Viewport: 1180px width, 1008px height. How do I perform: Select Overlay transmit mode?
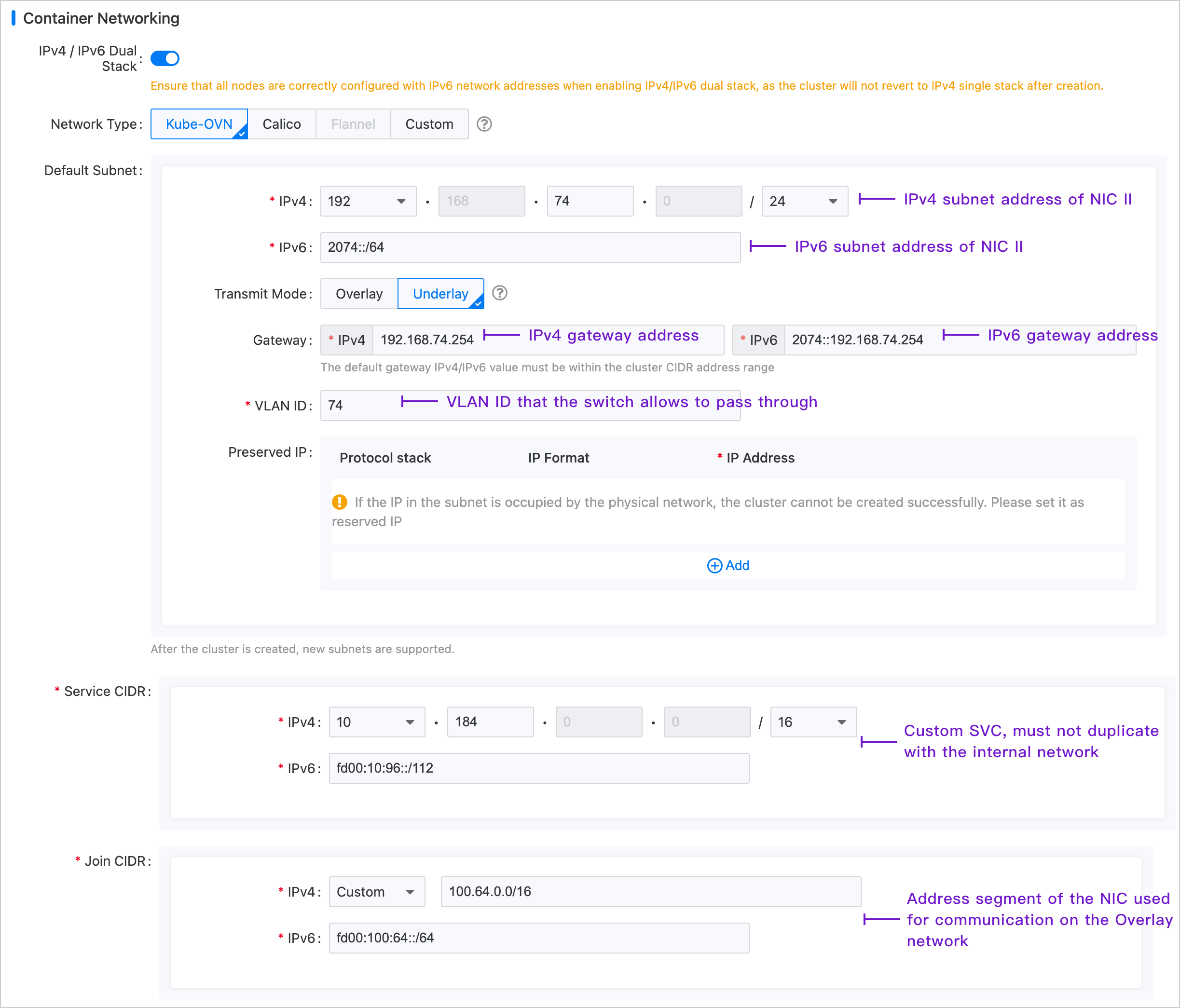[x=359, y=294]
